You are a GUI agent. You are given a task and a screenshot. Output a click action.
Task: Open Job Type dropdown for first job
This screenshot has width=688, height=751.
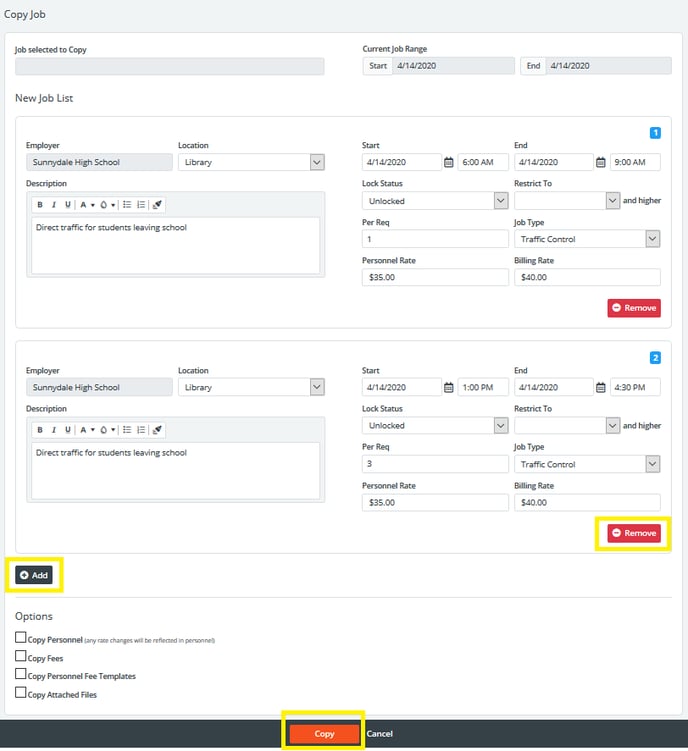click(x=652, y=239)
